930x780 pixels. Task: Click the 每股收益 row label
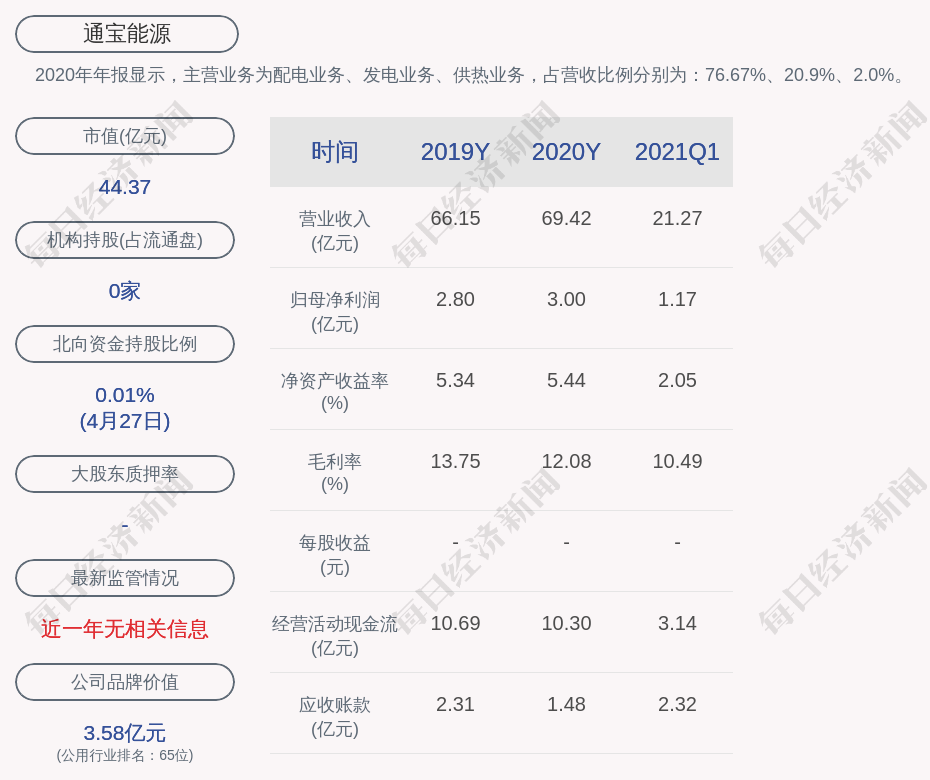tap(335, 555)
